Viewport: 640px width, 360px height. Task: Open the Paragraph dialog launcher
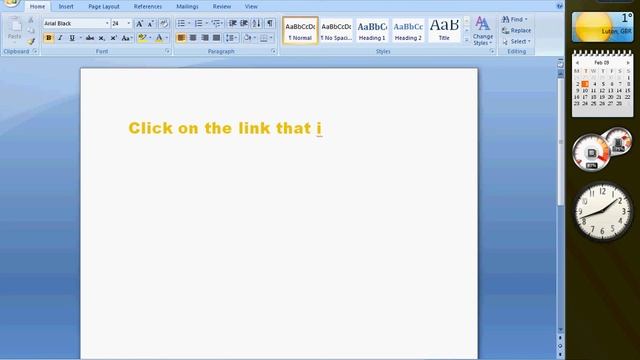(273, 51)
